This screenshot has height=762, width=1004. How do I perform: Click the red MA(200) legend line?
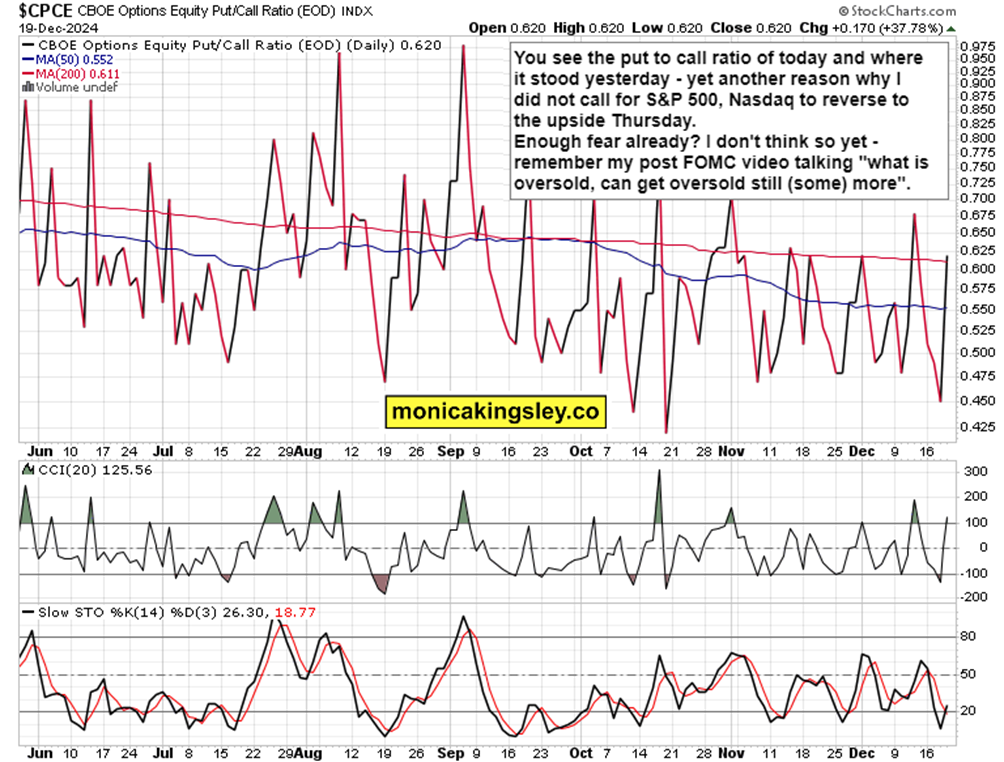(28, 74)
